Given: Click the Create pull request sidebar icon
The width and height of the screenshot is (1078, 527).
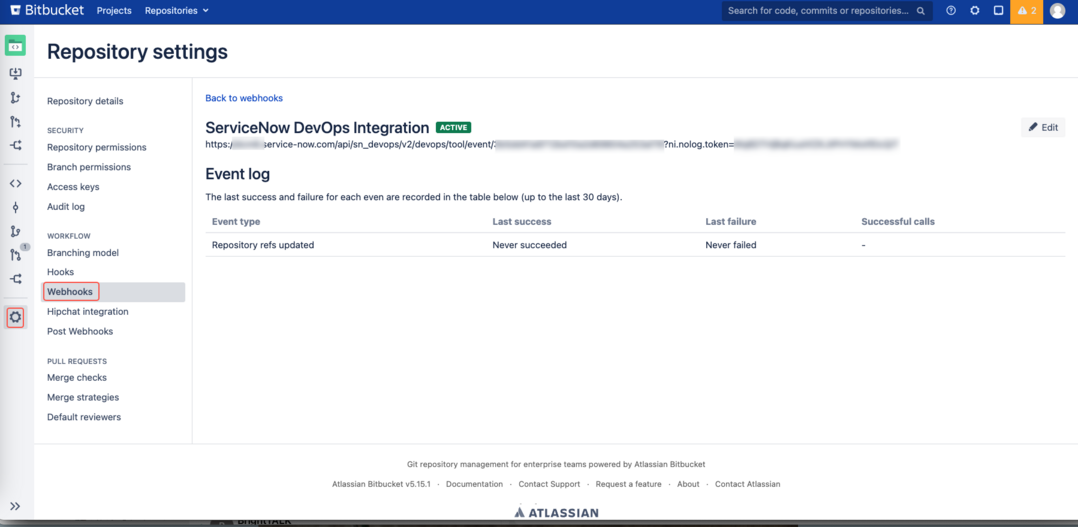Looking at the screenshot, I should coord(15,122).
